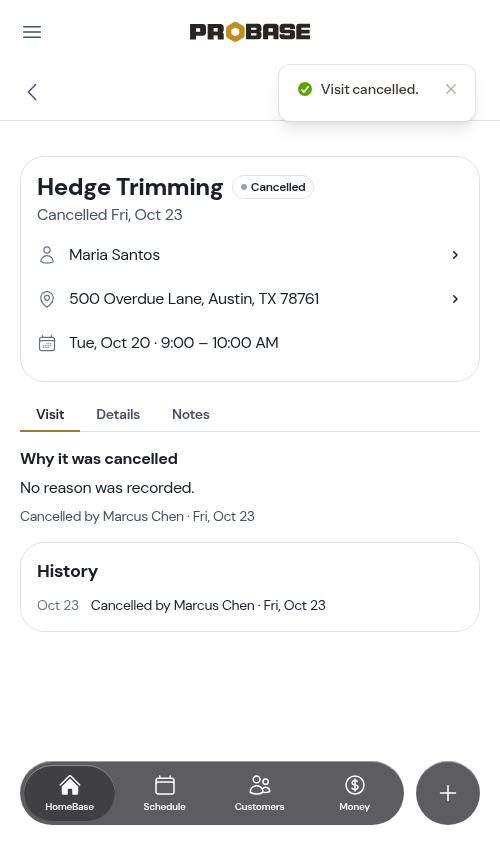This screenshot has width=500, height=845.
Task: Open HomeBase from the bottom navigation
Action: click(70, 793)
